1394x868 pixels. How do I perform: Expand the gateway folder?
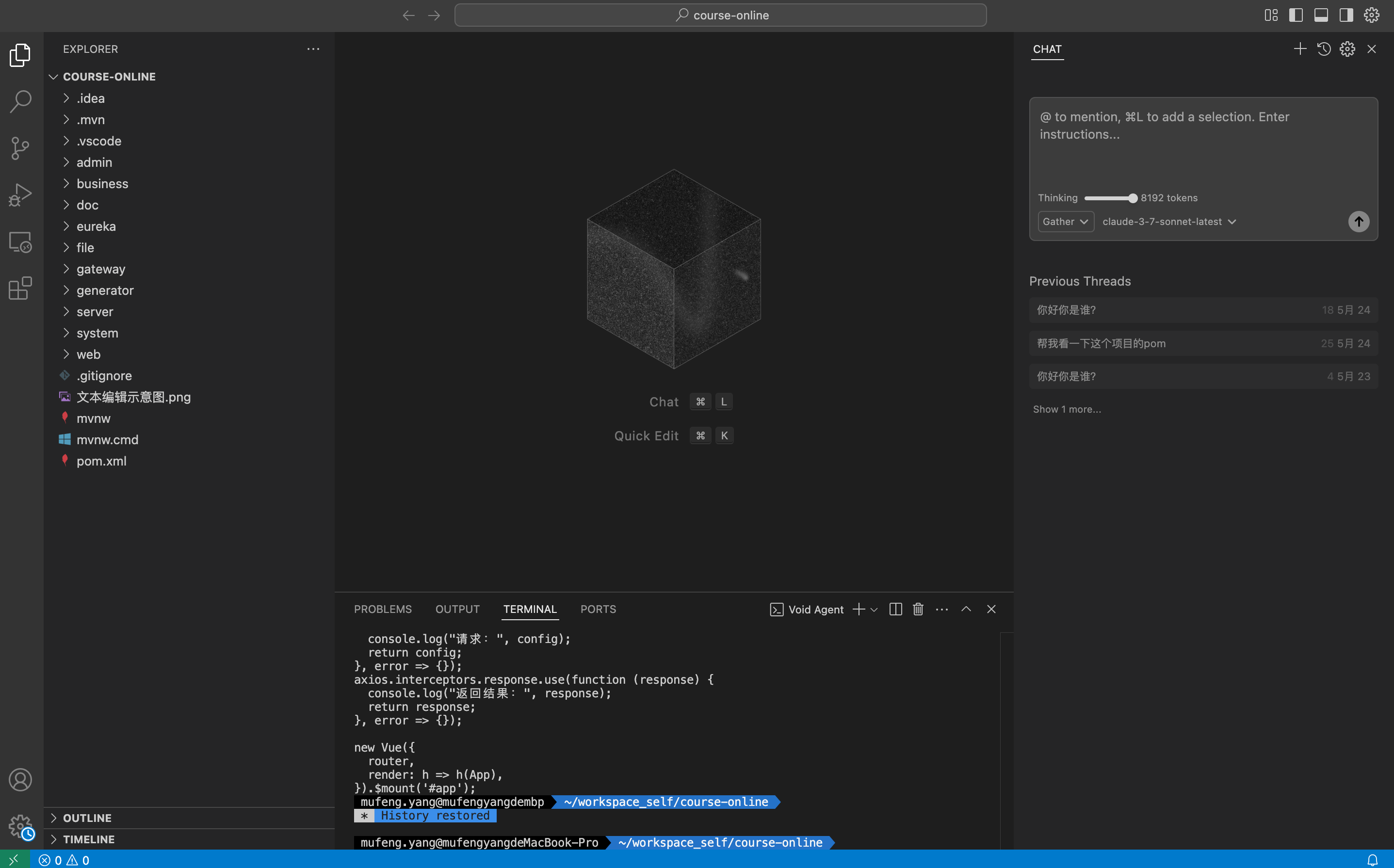189,269
